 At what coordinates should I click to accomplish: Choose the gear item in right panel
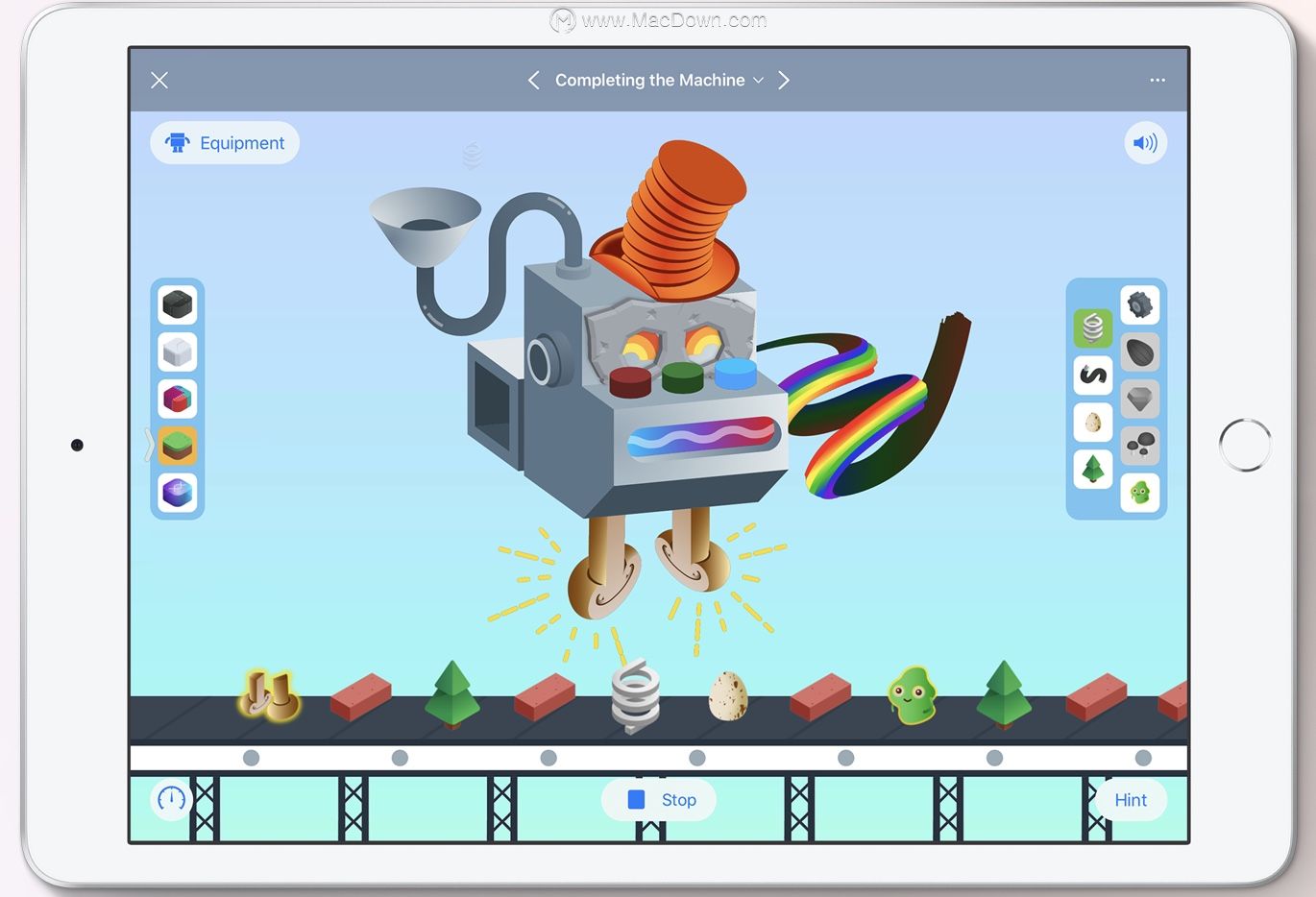[1140, 305]
